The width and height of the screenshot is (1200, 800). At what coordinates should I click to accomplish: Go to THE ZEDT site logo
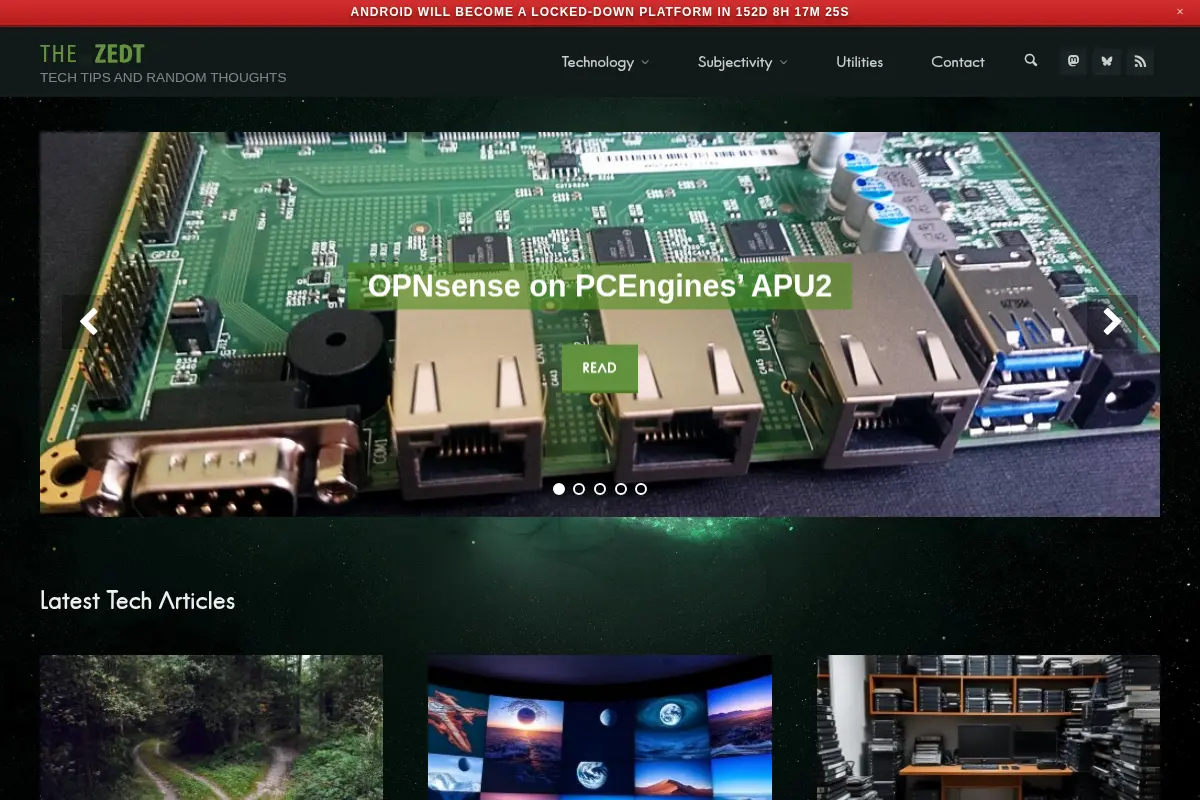[92, 53]
